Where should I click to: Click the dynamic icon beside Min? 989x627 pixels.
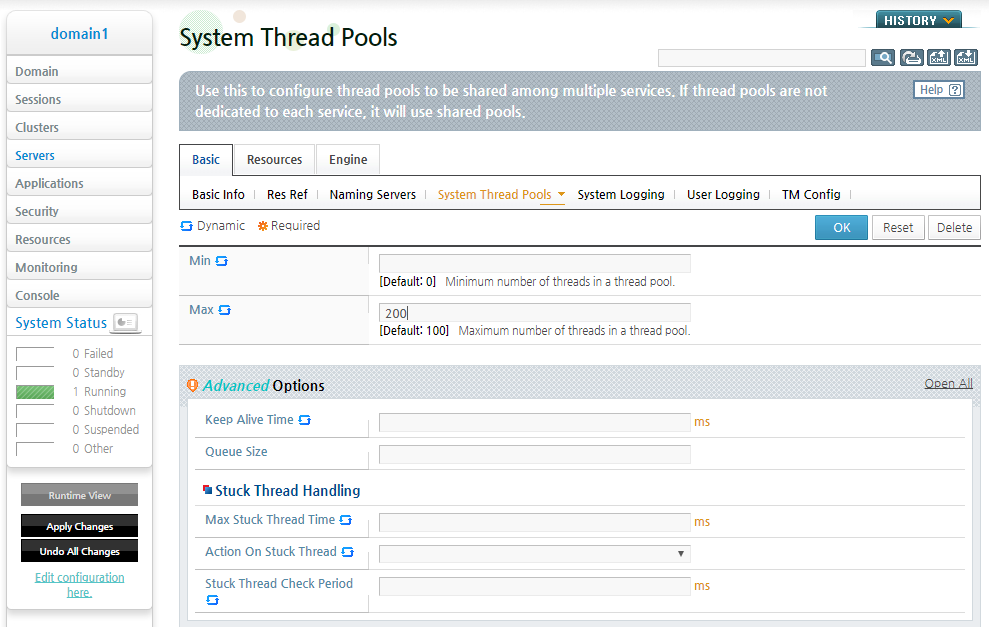click(221, 261)
